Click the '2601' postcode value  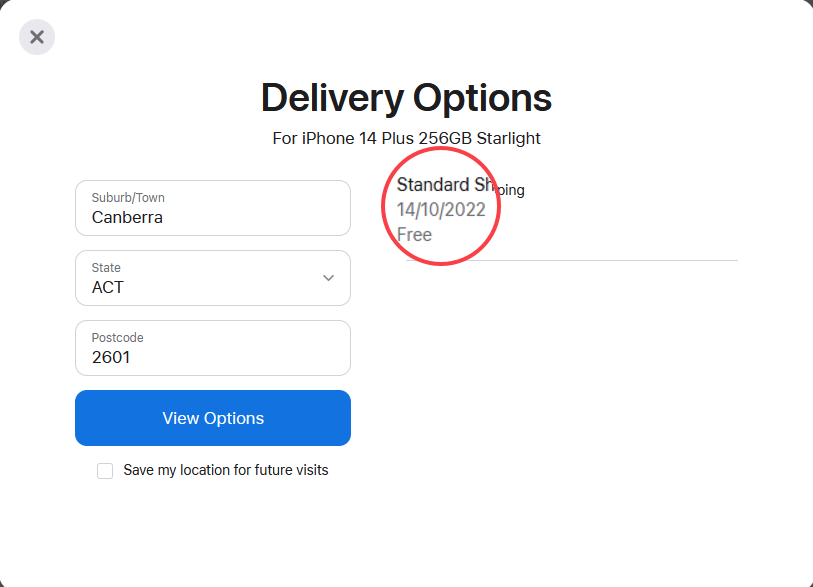pyautogui.click(x=111, y=357)
